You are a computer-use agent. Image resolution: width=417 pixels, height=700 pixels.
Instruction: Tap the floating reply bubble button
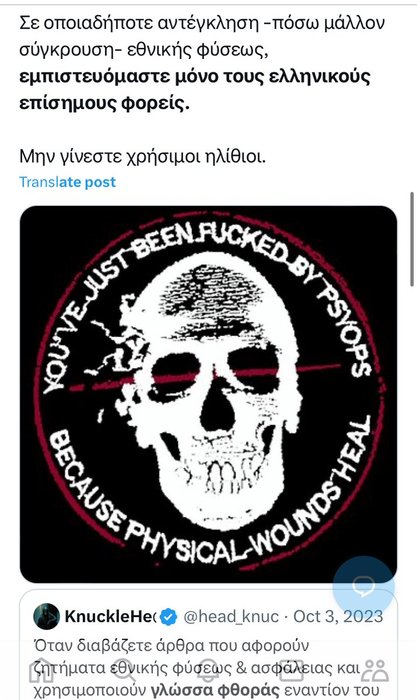[364, 586]
